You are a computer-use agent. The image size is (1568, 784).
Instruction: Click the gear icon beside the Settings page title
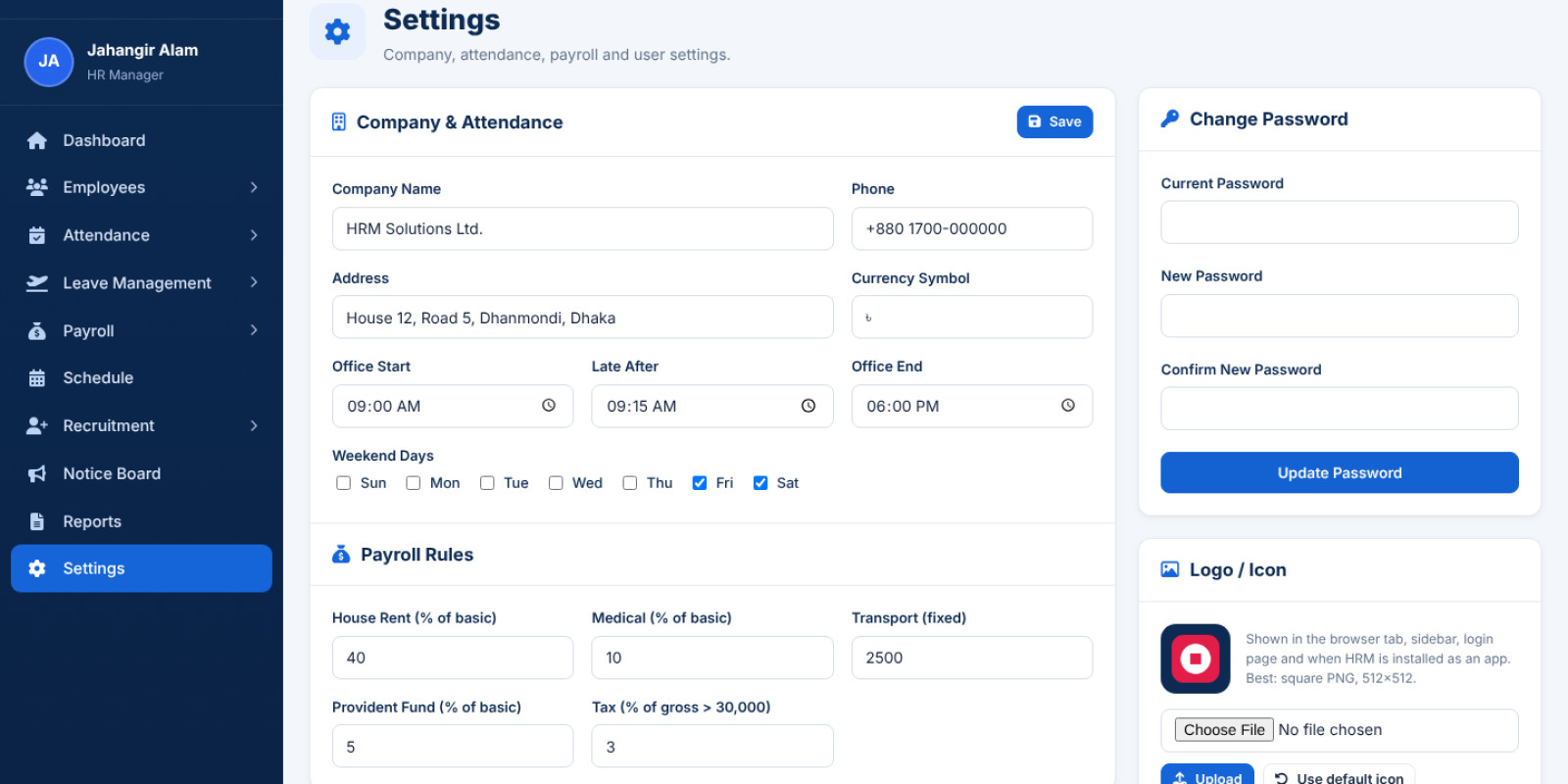click(x=338, y=31)
